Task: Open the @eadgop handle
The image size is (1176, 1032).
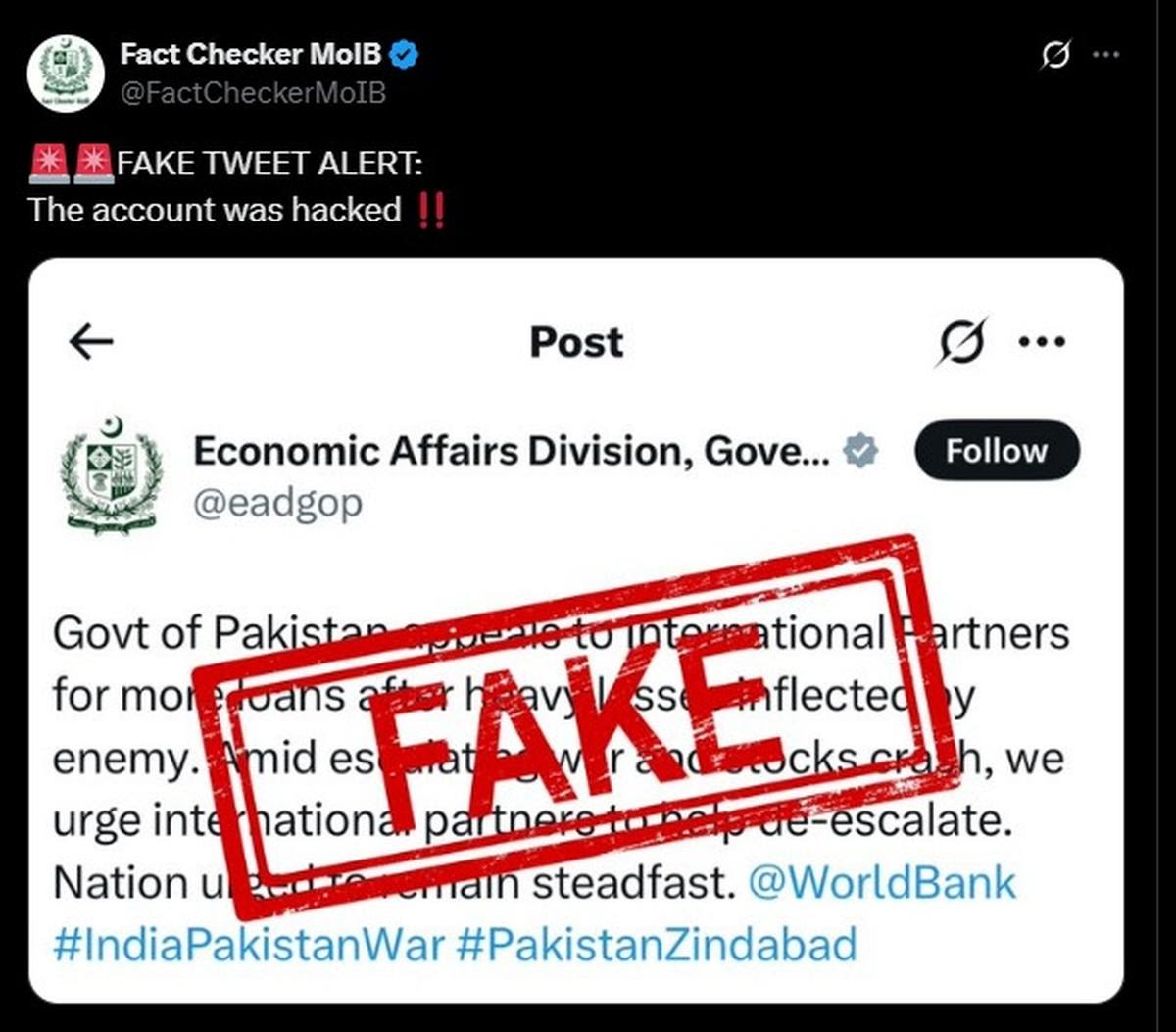Action: click(277, 504)
